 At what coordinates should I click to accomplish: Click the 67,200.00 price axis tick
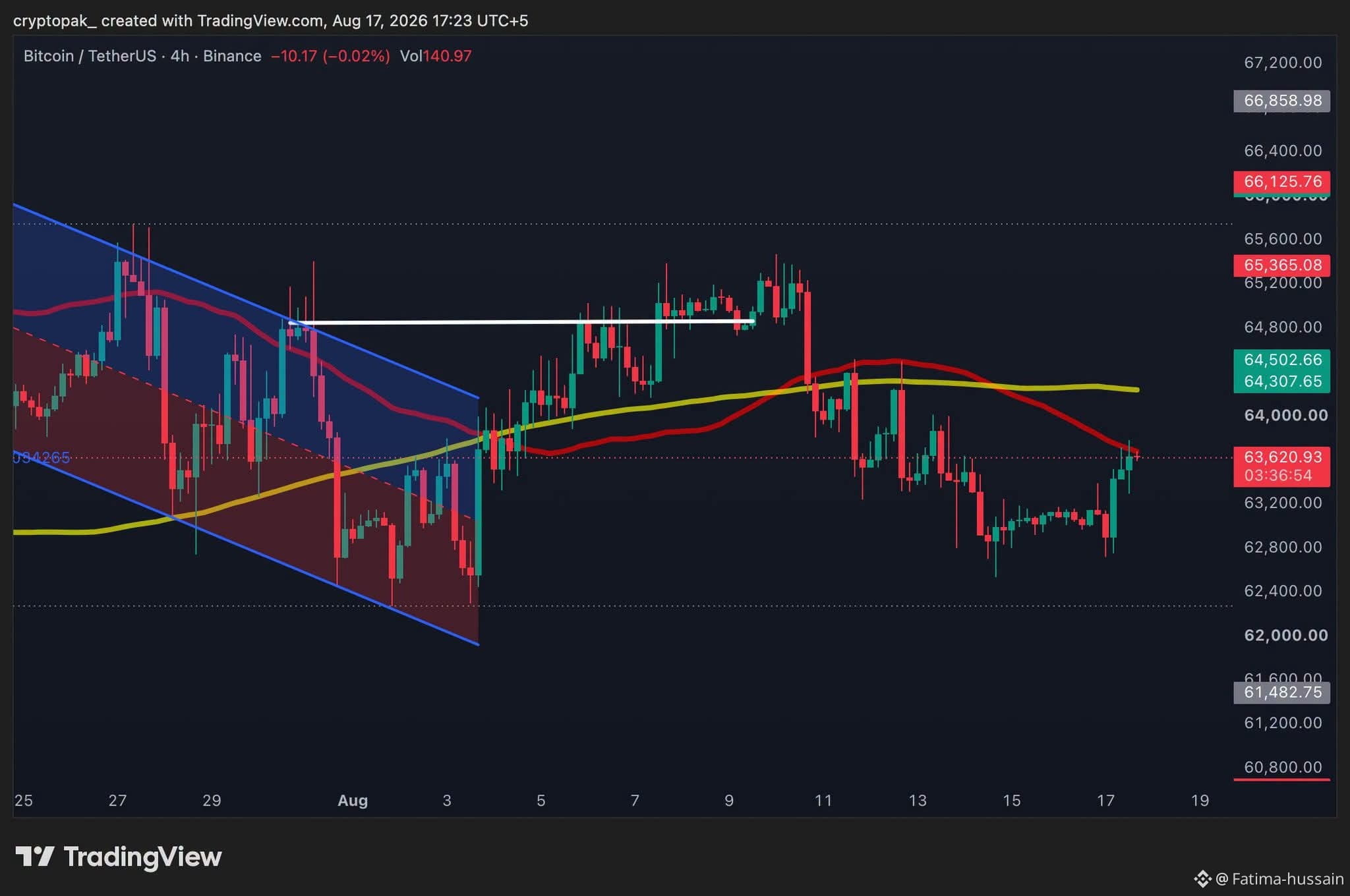click(x=1283, y=63)
